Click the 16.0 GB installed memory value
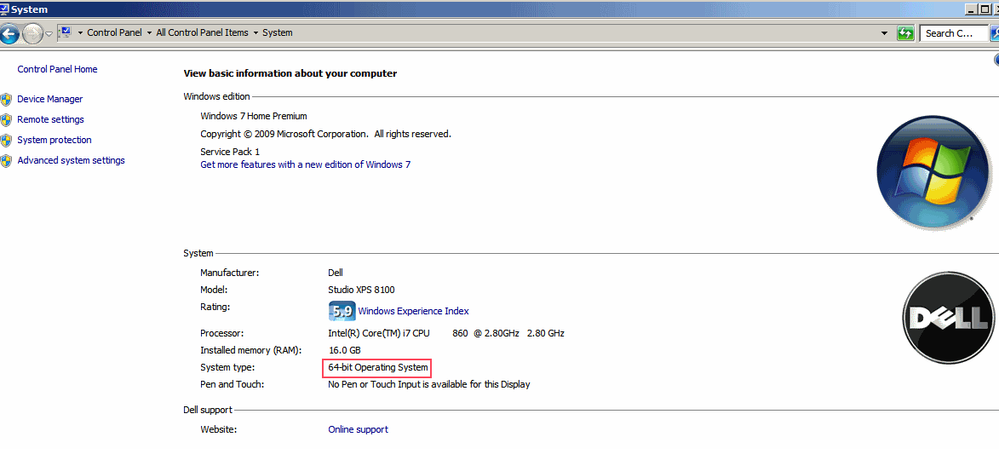This screenshot has width=999, height=449. click(344, 351)
